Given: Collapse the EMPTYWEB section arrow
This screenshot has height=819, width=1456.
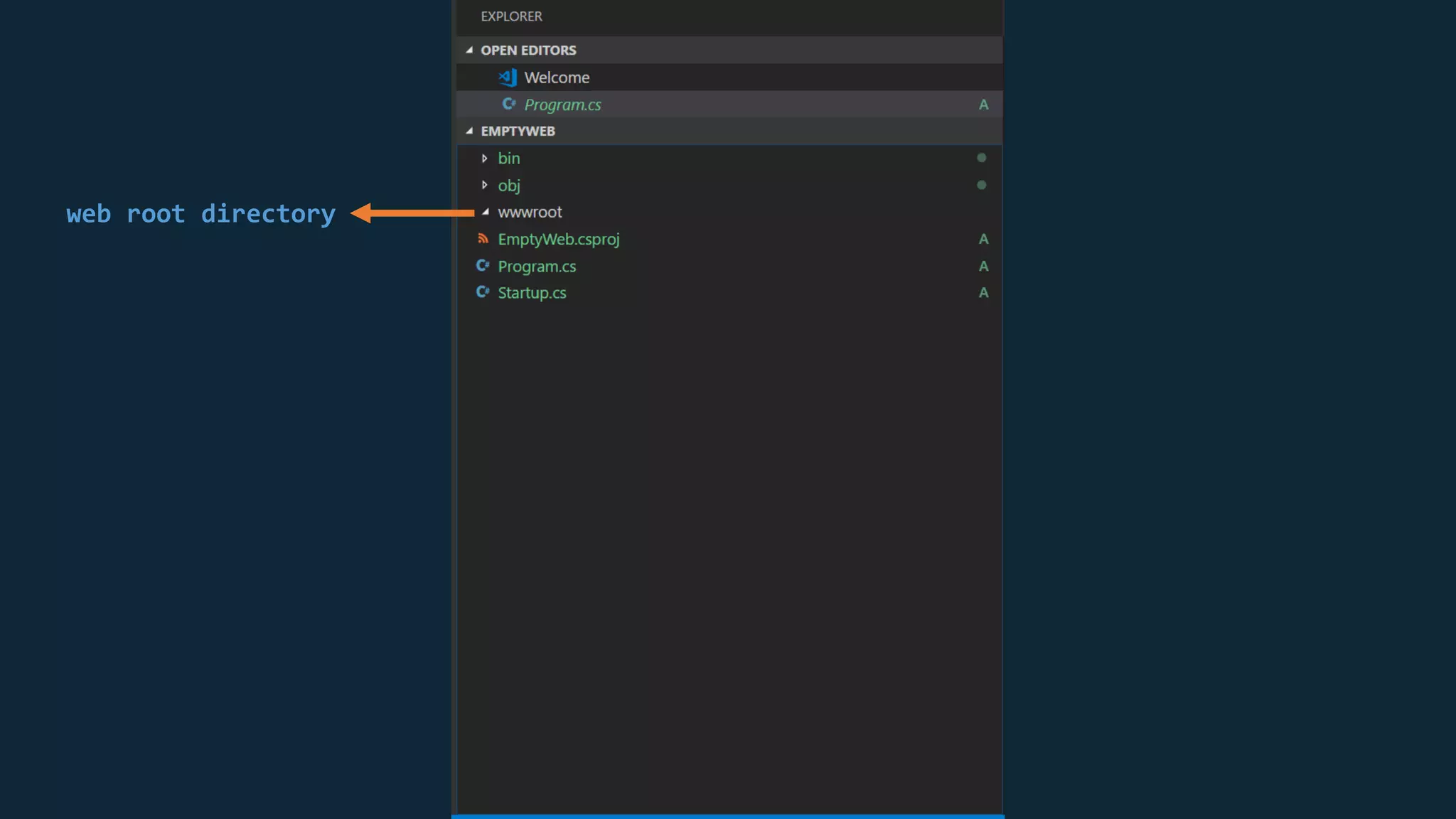Looking at the screenshot, I should 469,132.
